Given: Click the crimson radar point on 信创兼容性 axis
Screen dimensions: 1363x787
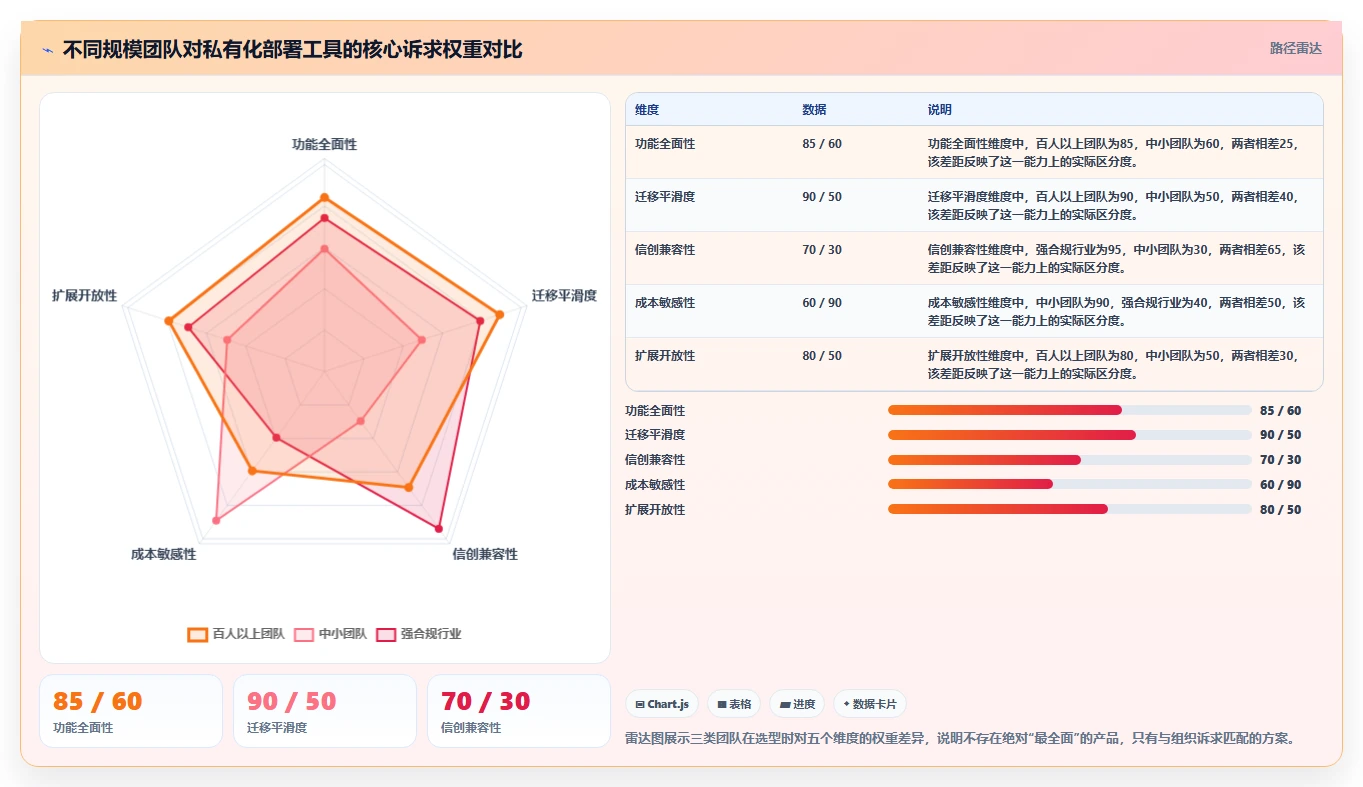Looking at the screenshot, I should (438, 527).
